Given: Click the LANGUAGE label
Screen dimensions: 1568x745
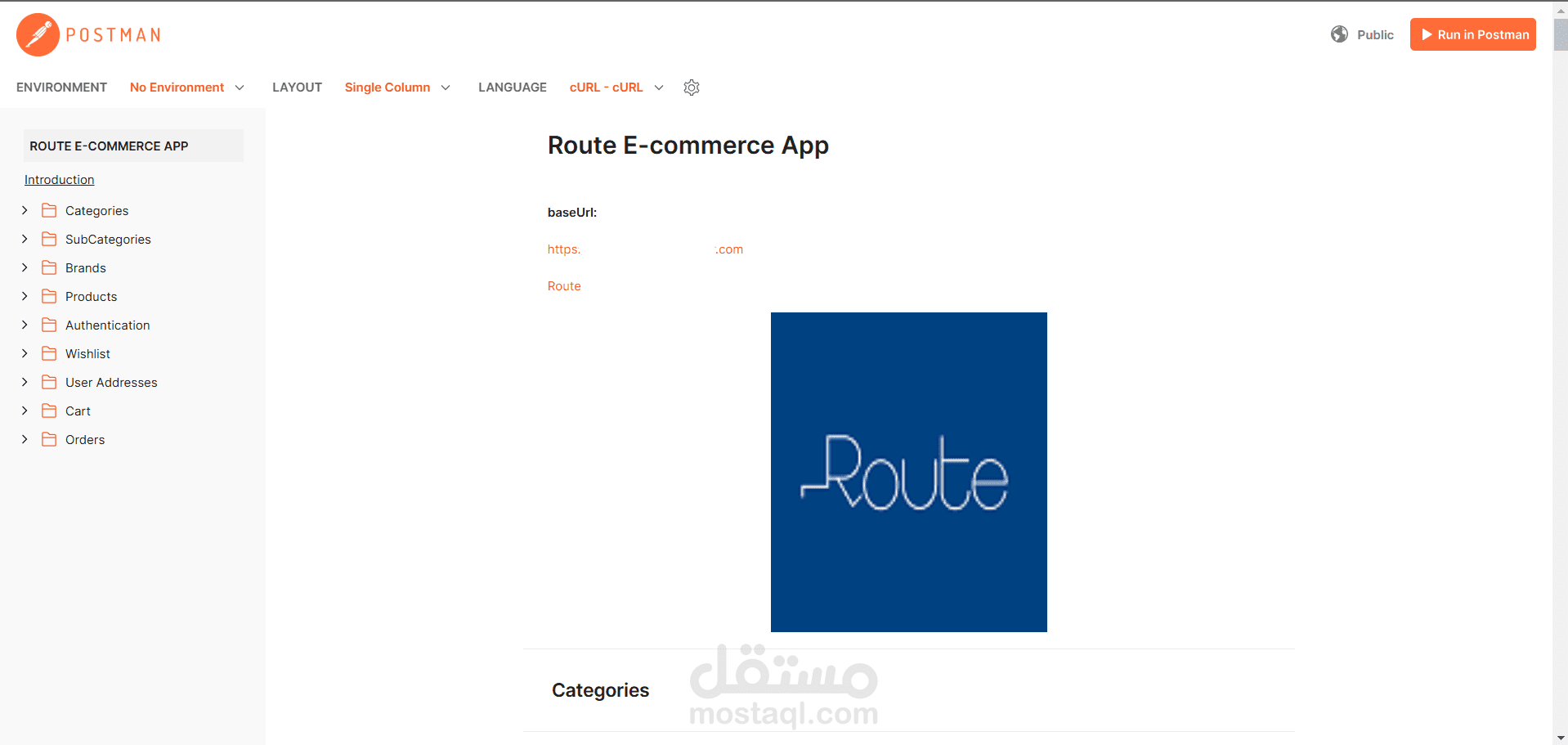Looking at the screenshot, I should pyautogui.click(x=513, y=88).
